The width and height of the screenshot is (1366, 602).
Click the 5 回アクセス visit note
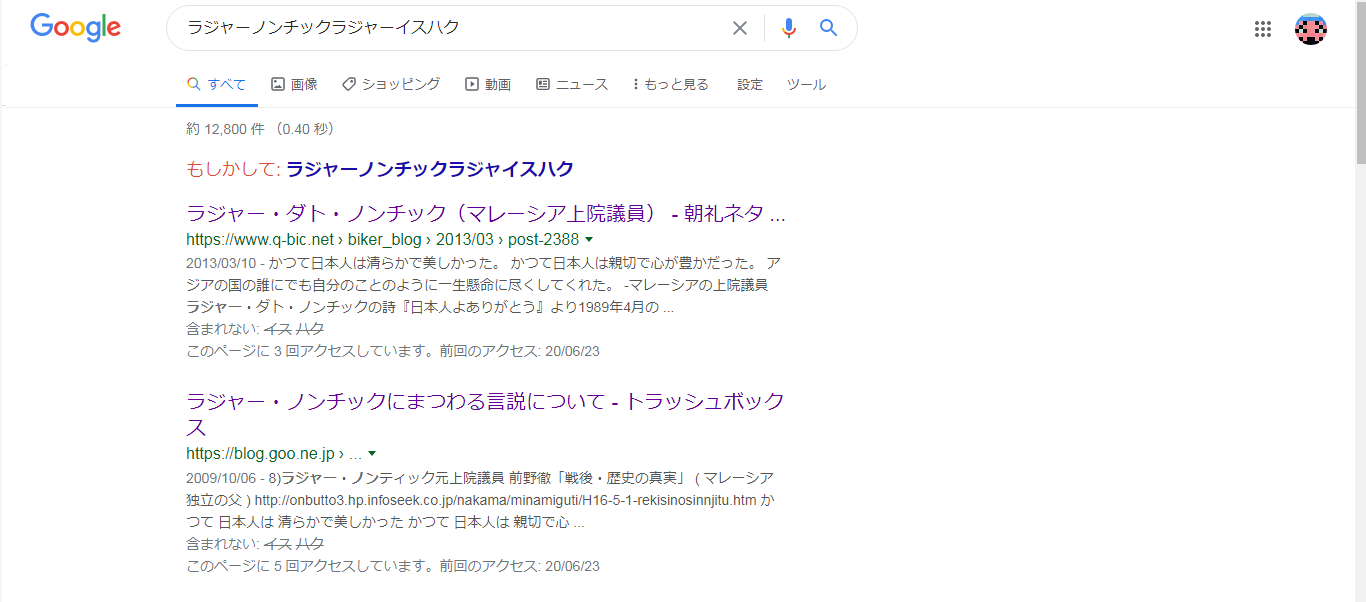[392, 566]
